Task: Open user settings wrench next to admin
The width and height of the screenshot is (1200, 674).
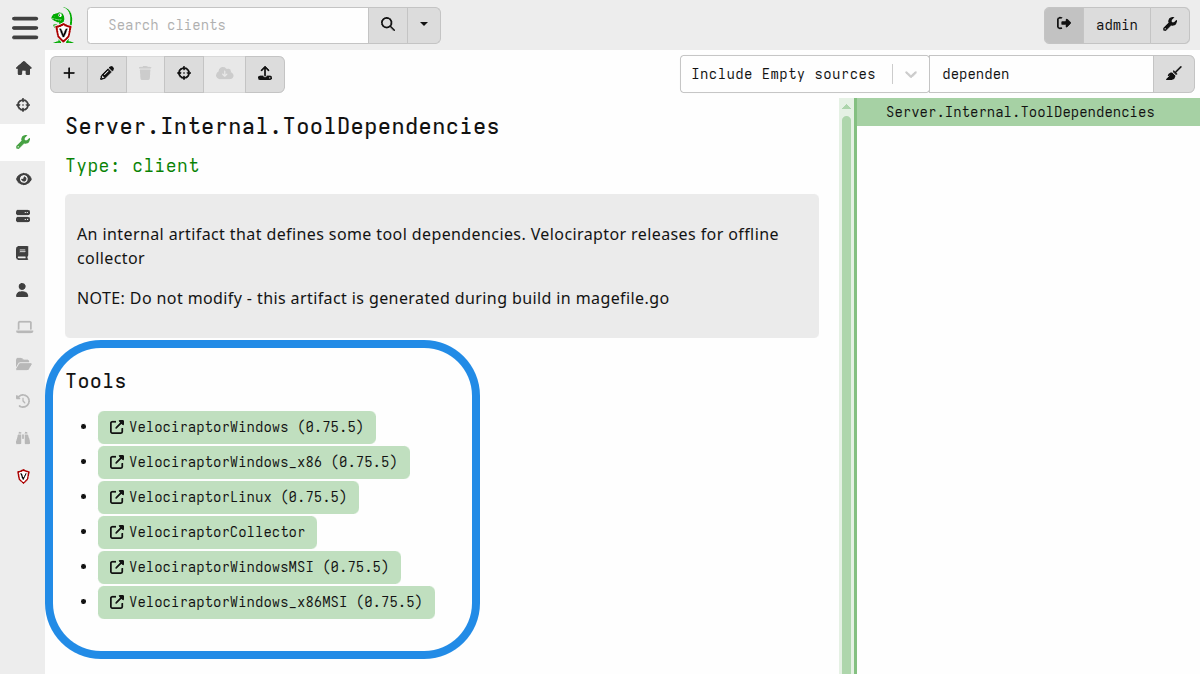Action: (1169, 25)
